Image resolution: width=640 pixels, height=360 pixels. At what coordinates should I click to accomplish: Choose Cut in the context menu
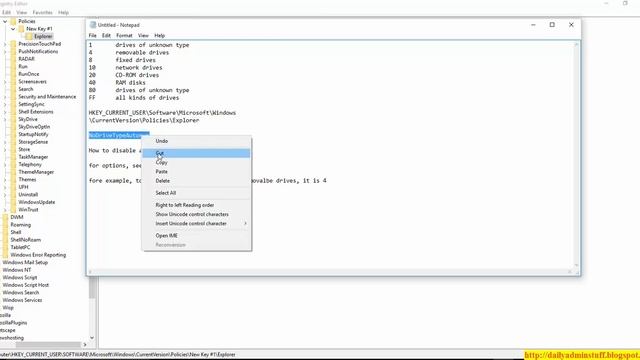tap(196, 153)
